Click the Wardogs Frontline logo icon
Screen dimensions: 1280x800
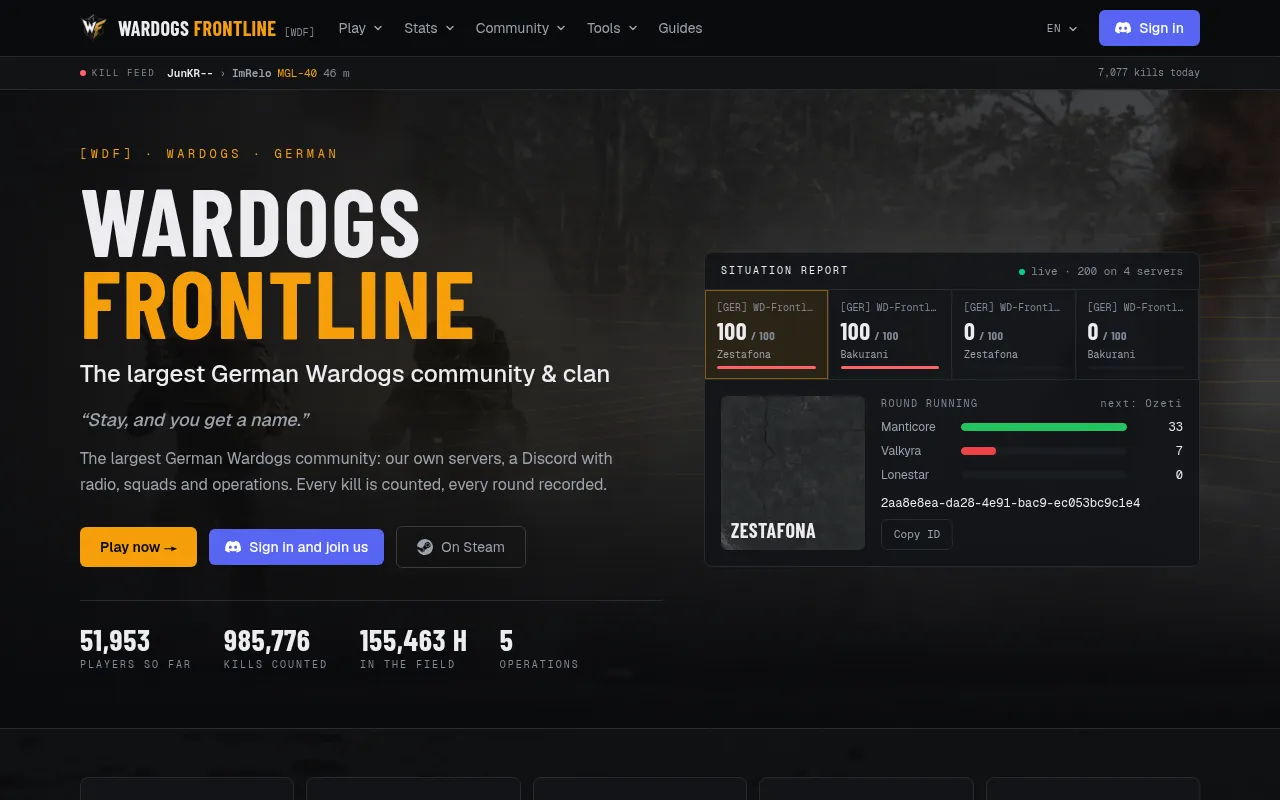click(94, 28)
